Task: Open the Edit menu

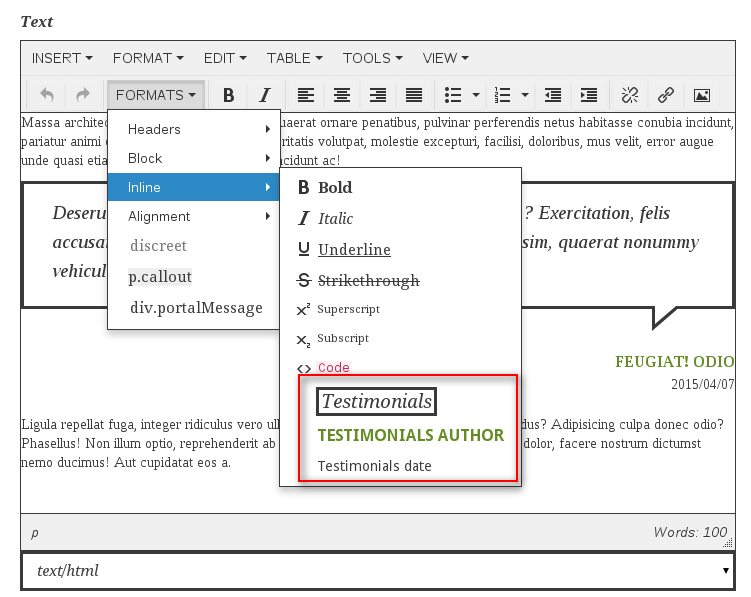Action: [x=225, y=58]
